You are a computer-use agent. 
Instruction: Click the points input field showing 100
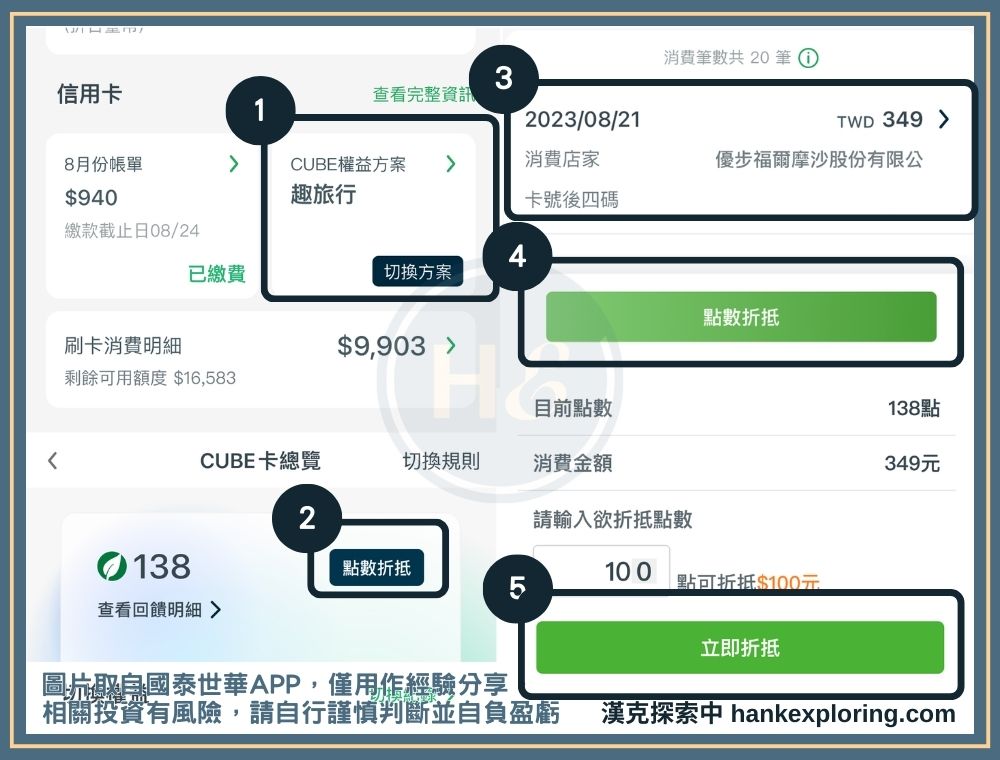tap(601, 569)
